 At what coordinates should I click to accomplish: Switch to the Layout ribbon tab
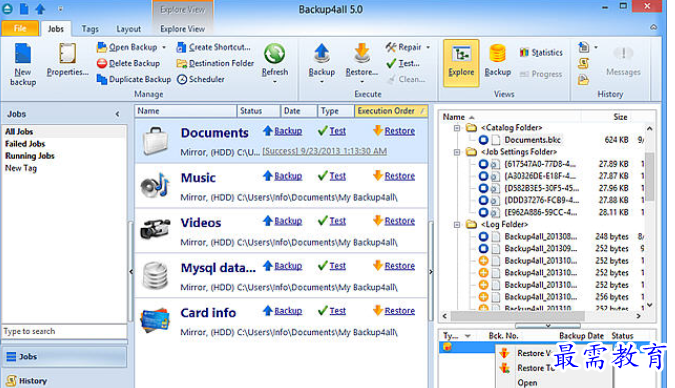click(x=128, y=29)
